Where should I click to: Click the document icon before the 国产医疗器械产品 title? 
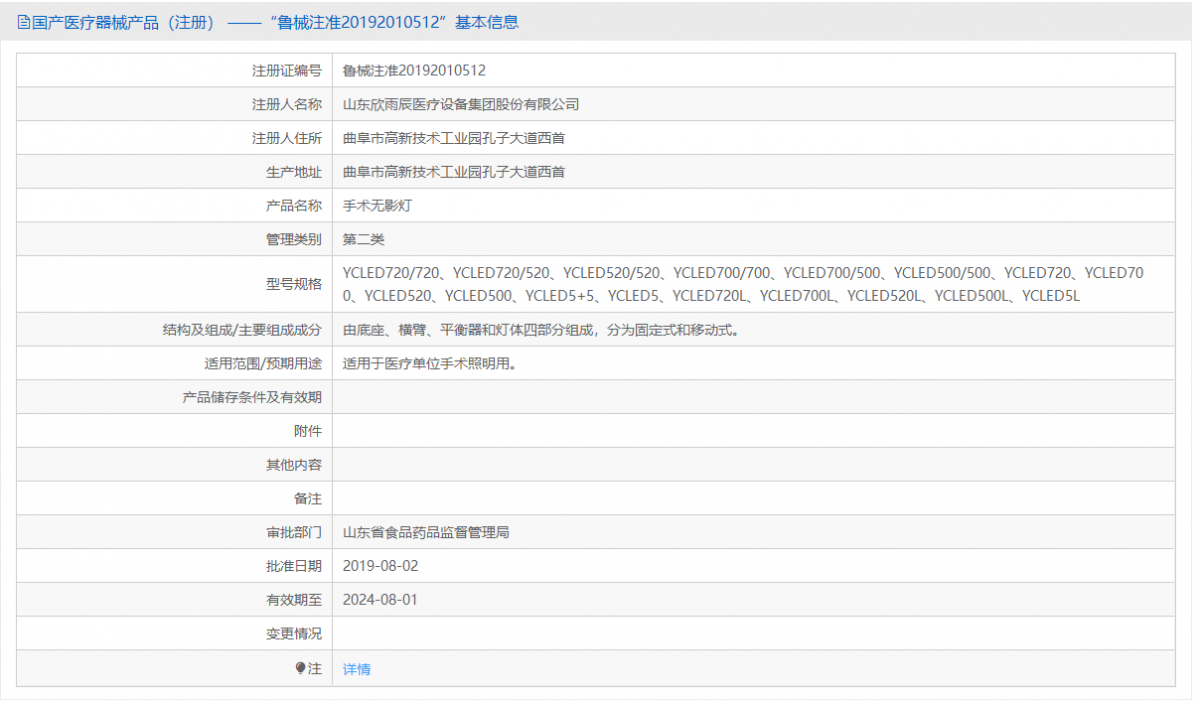coord(24,22)
